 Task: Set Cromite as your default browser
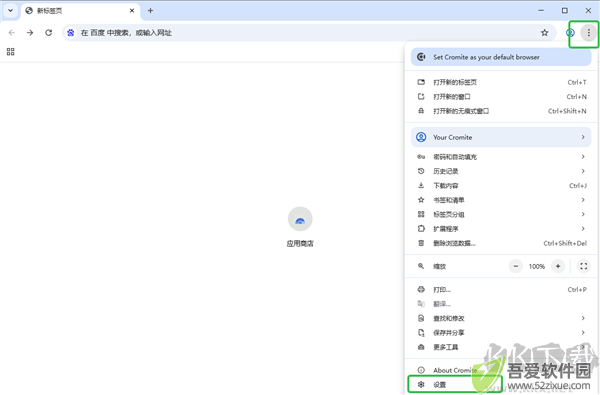coord(501,57)
